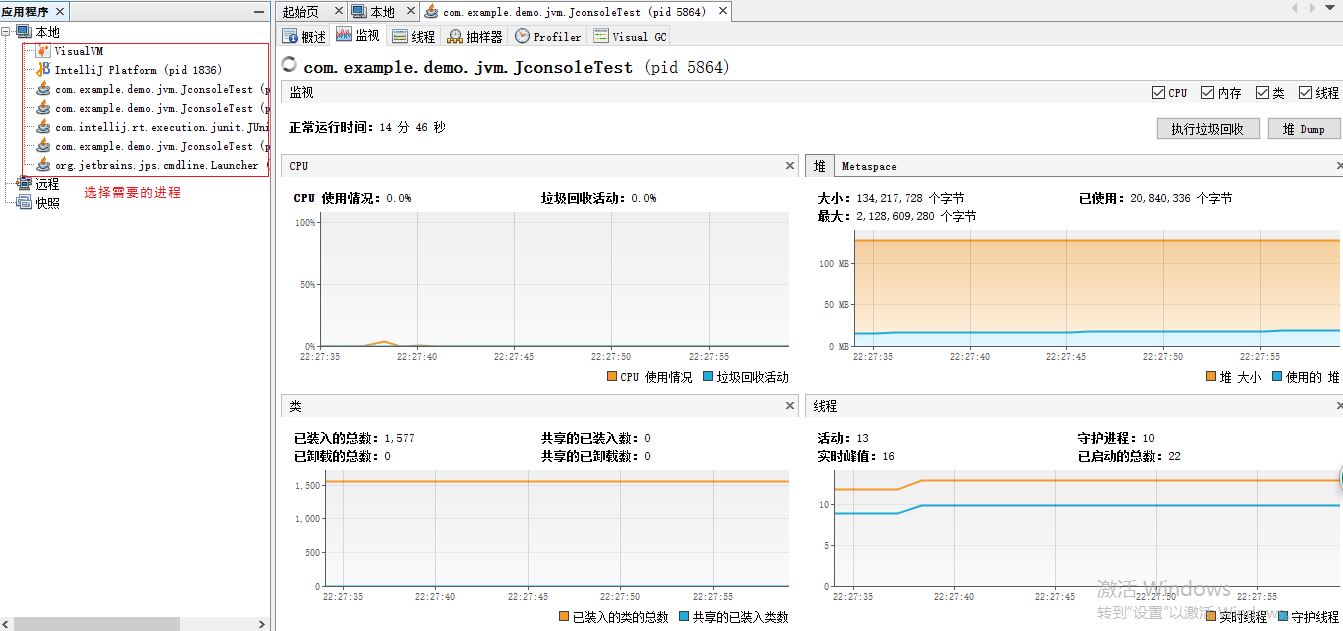Click the Visual GC tab icon
Screen dimensions: 1343x631
tap(601, 36)
